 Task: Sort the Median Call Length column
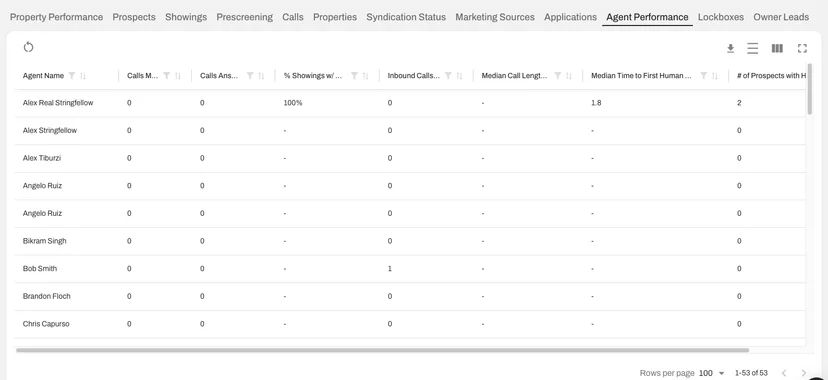click(569, 76)
